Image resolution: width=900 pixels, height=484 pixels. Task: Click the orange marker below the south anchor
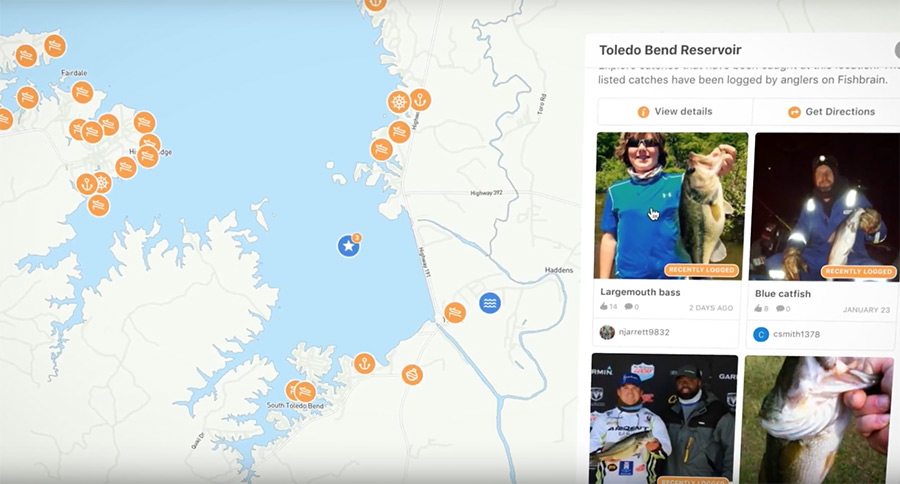[x=412, y=375]
